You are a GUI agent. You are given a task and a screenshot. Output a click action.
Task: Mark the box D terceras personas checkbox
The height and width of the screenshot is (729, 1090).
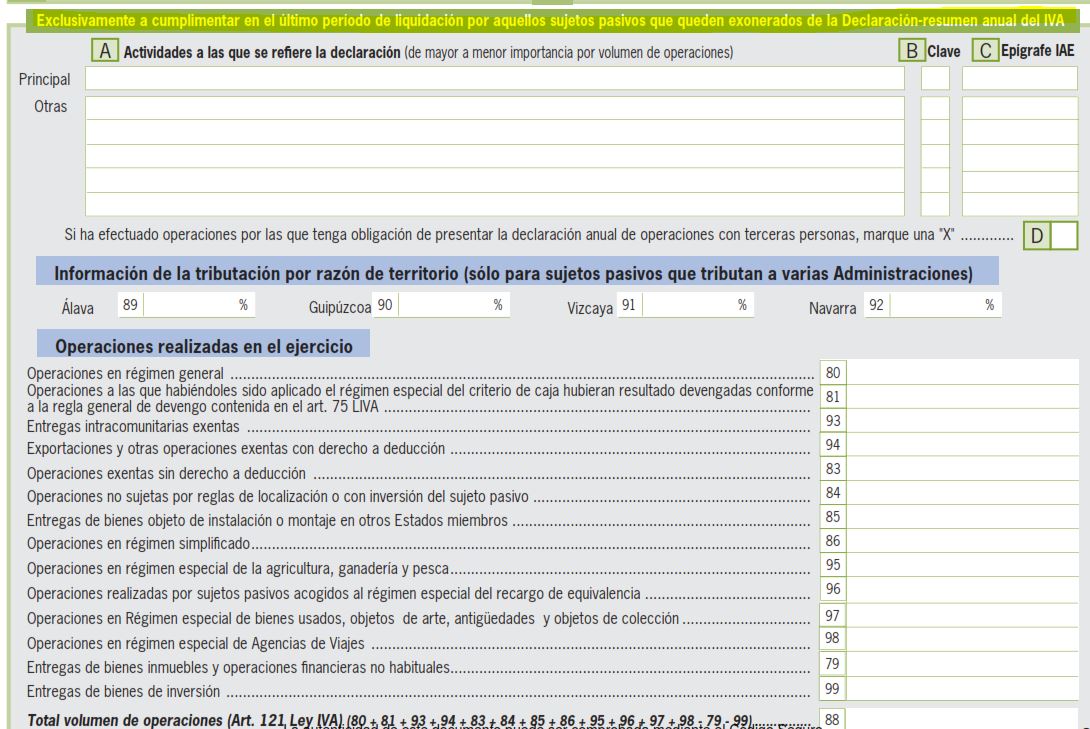click(1063, 236)
